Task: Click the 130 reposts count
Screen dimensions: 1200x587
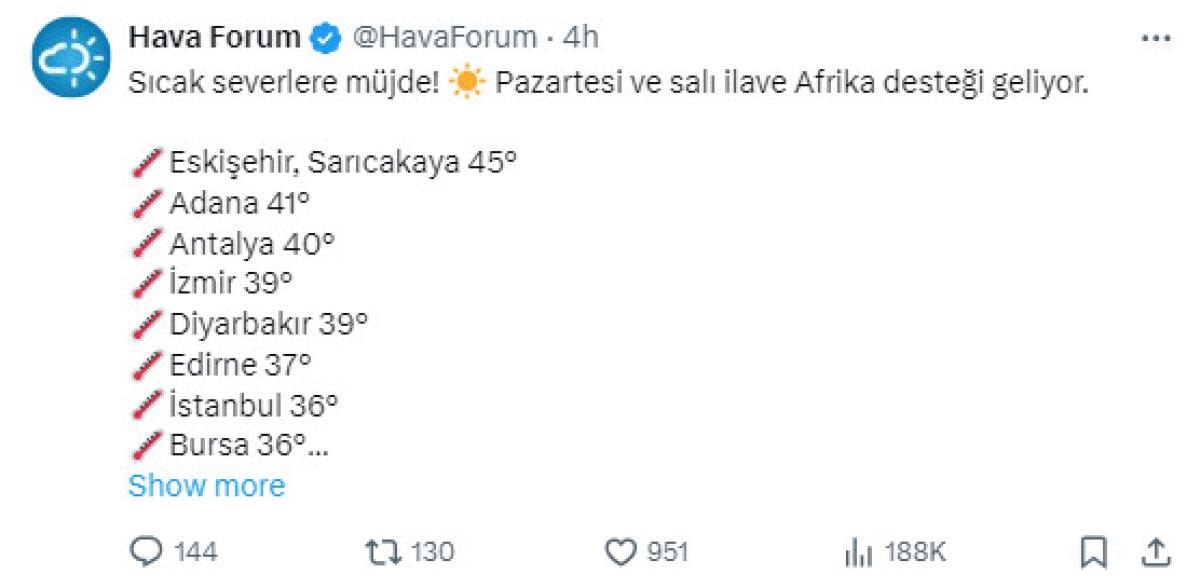Action: (432, 551)
